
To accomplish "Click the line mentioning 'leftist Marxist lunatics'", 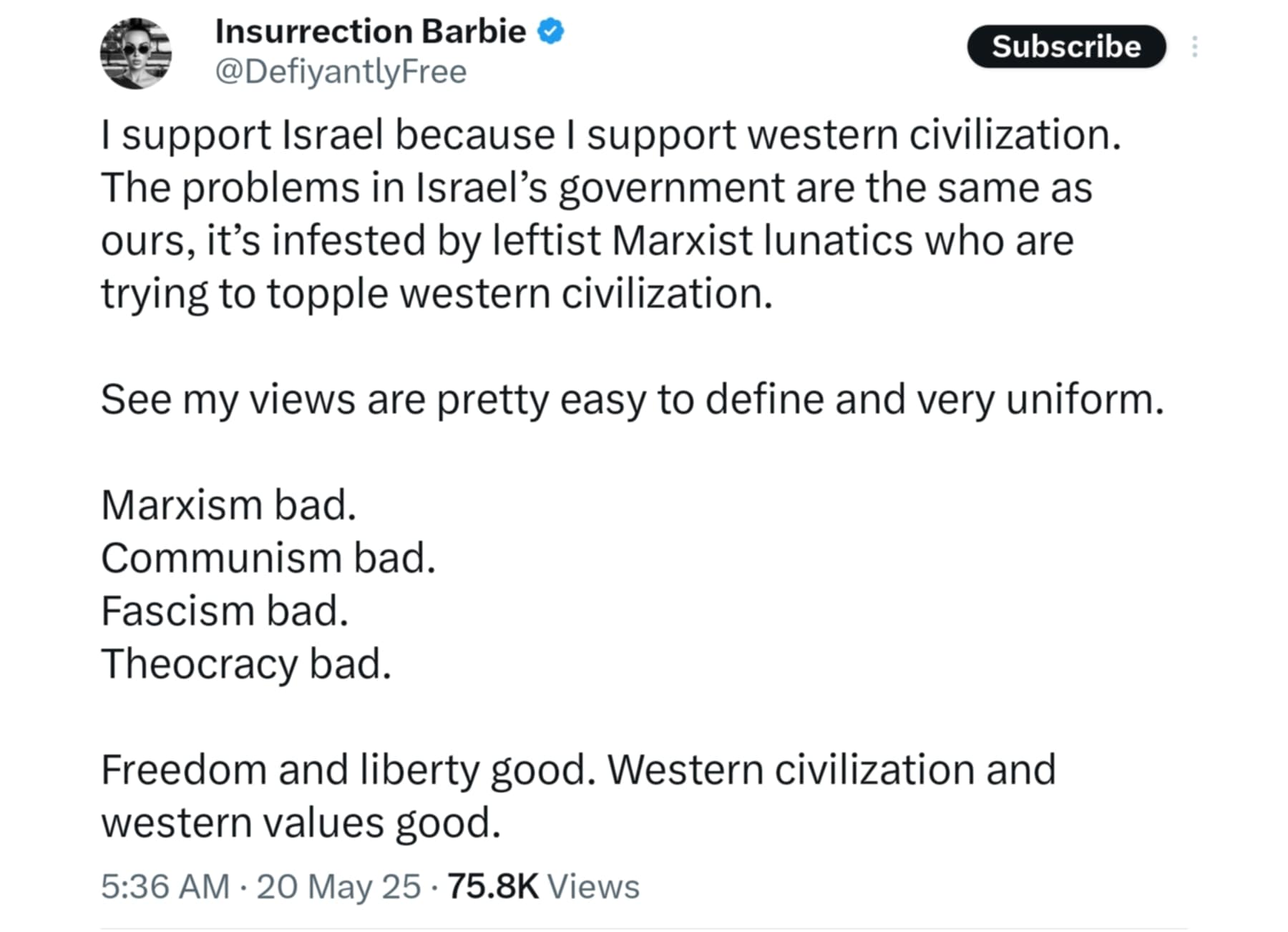I will pos(587,240).
